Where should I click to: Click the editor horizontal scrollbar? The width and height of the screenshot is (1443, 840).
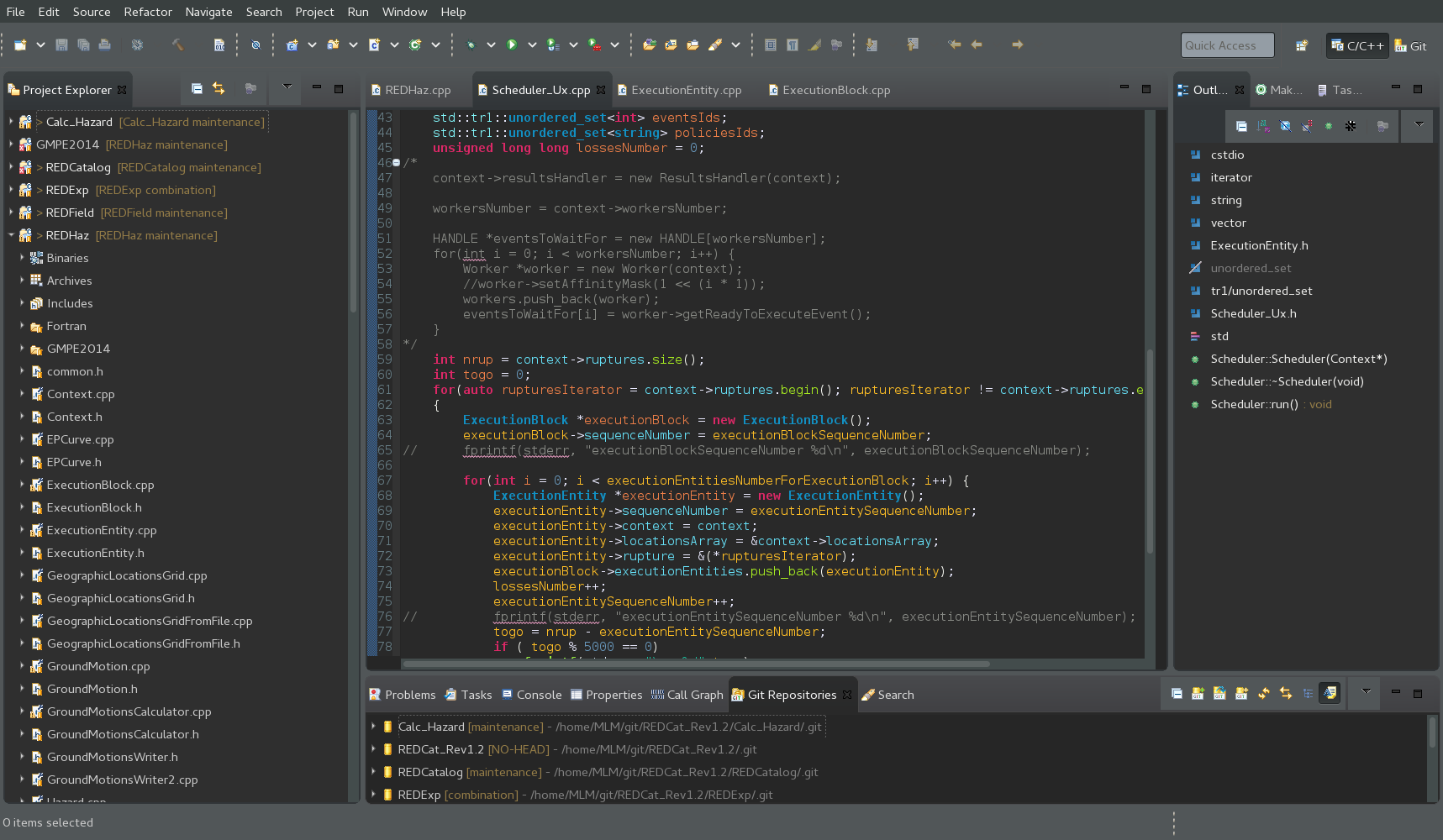[696, 664]
